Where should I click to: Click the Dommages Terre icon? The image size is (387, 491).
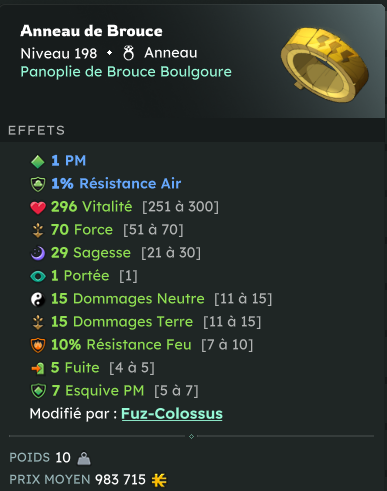(x=38, y=322)
